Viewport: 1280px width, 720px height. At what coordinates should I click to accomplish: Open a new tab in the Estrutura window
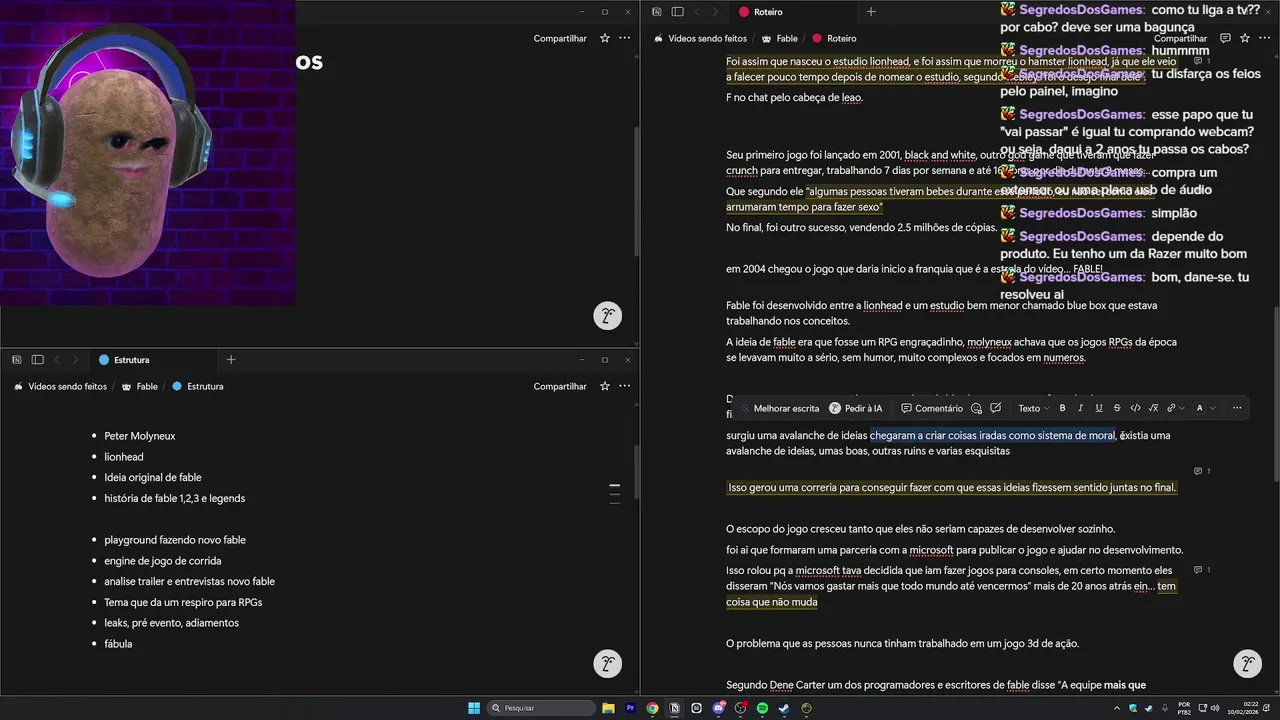click(231, 360)
